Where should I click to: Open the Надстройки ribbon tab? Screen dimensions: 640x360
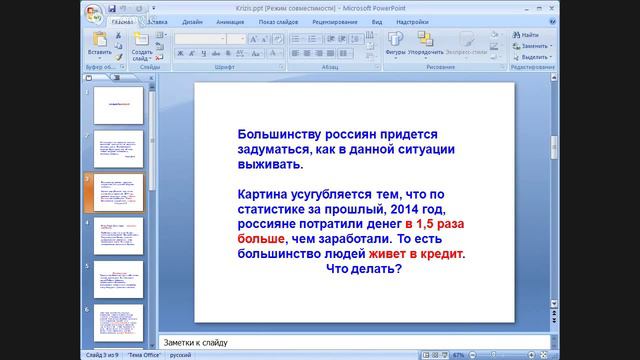point(412,22)
